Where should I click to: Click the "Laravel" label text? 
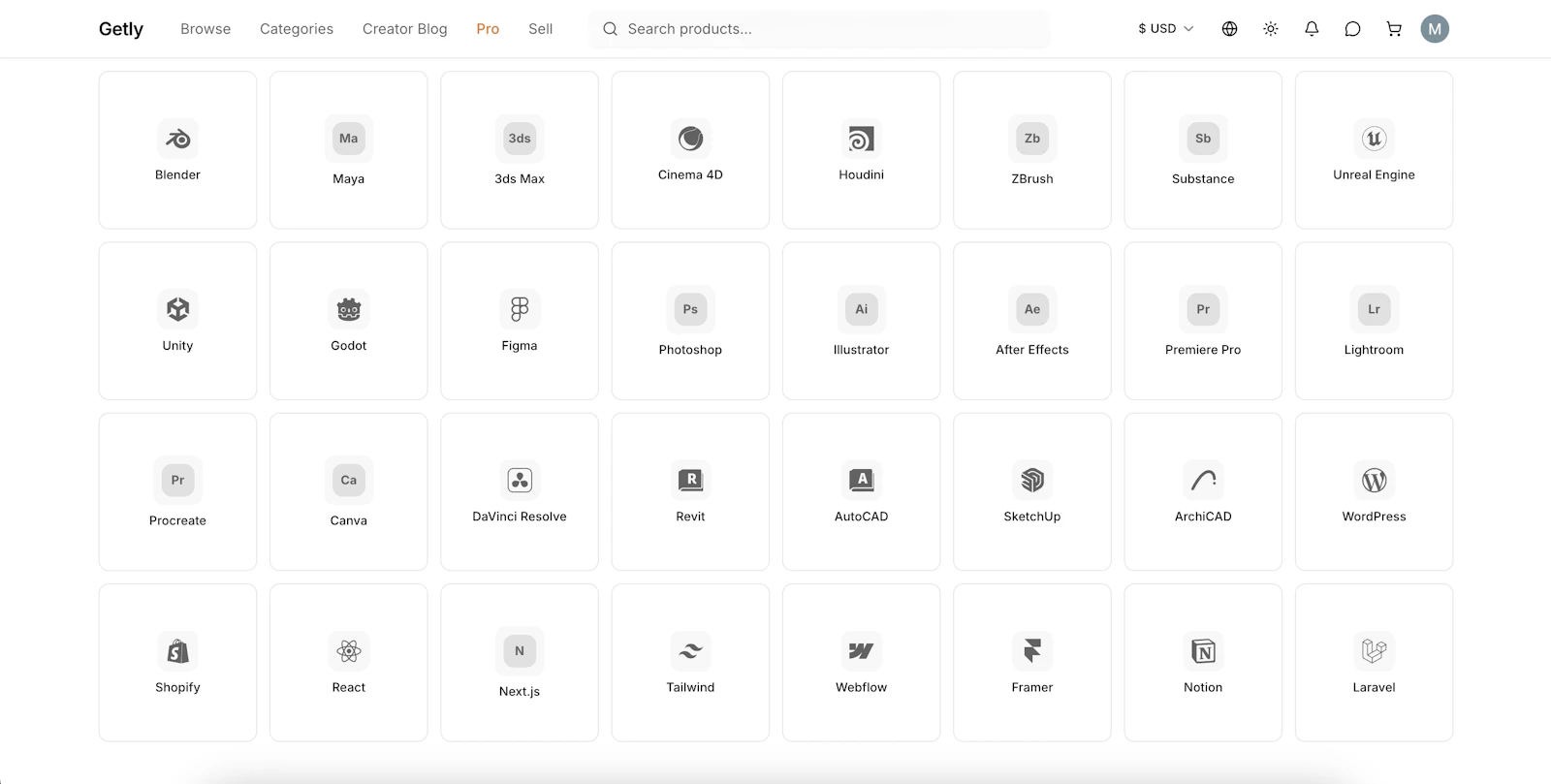tap(1374, 687)
